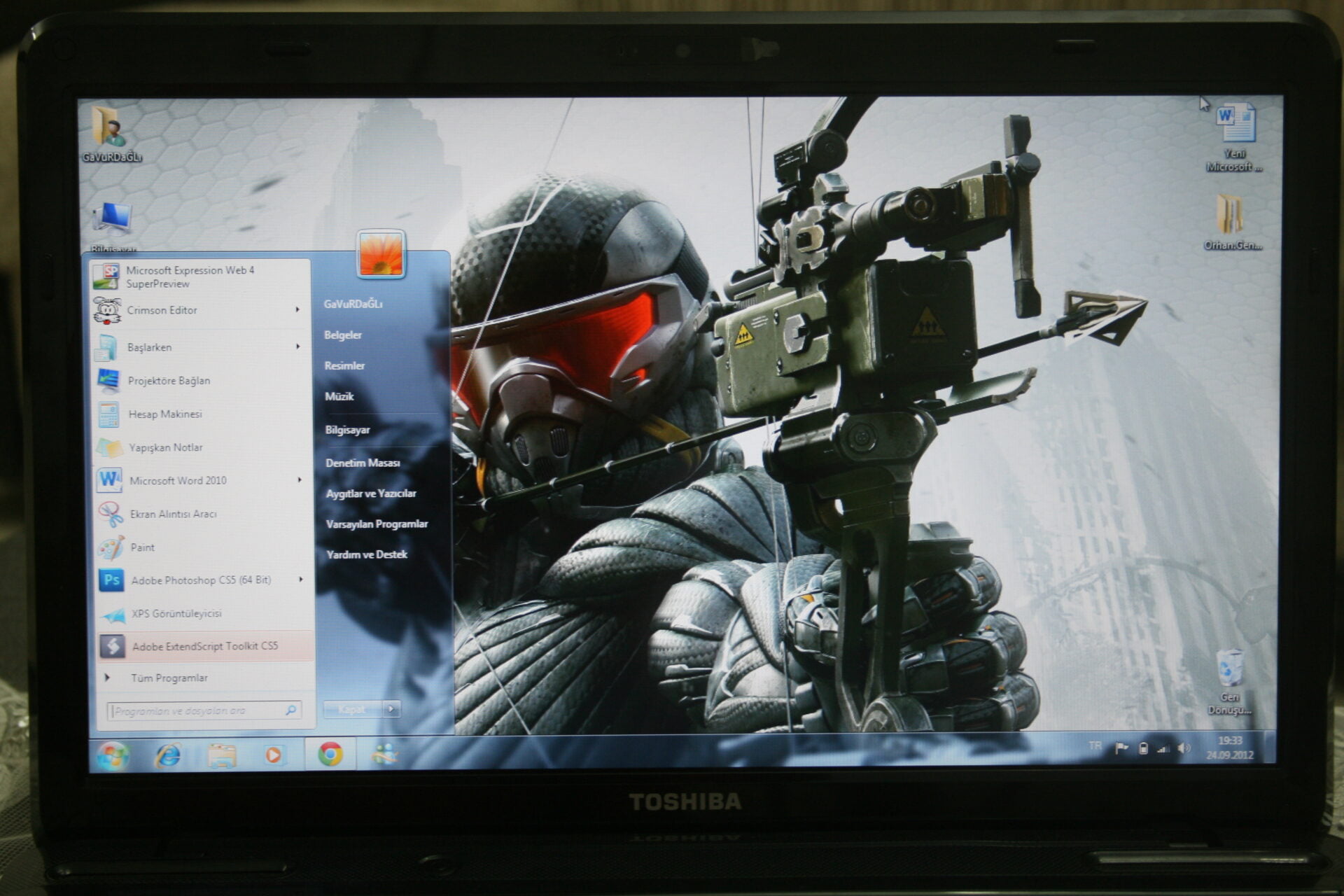Open Yeni Microsoft Word document on desktop
This screenshot has width=1344, height=896.
tap(1235, 137)
